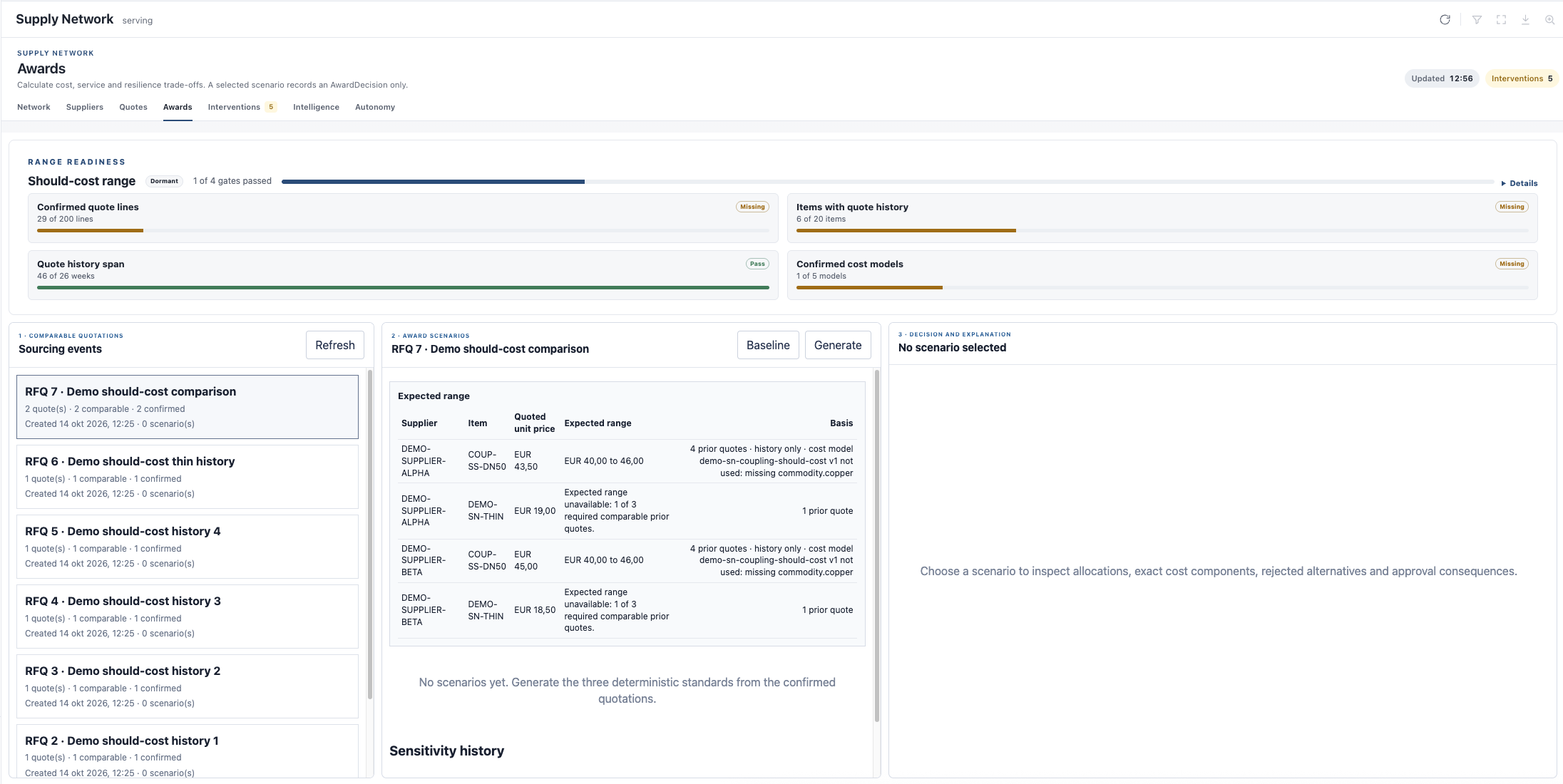Select RFQ 4 Demo should-cost history 3
The image size is (1563, 784).
188,617
